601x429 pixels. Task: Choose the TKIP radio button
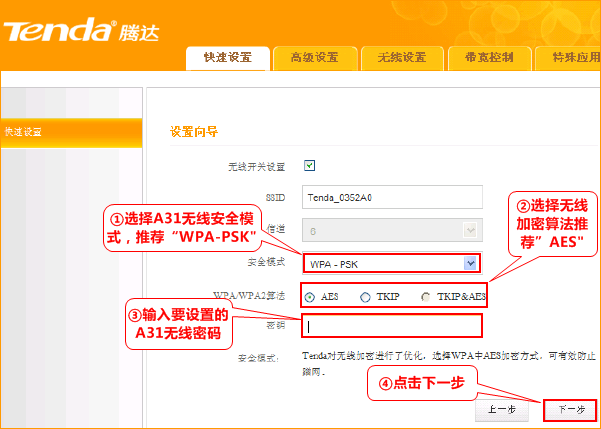[366, 297]
